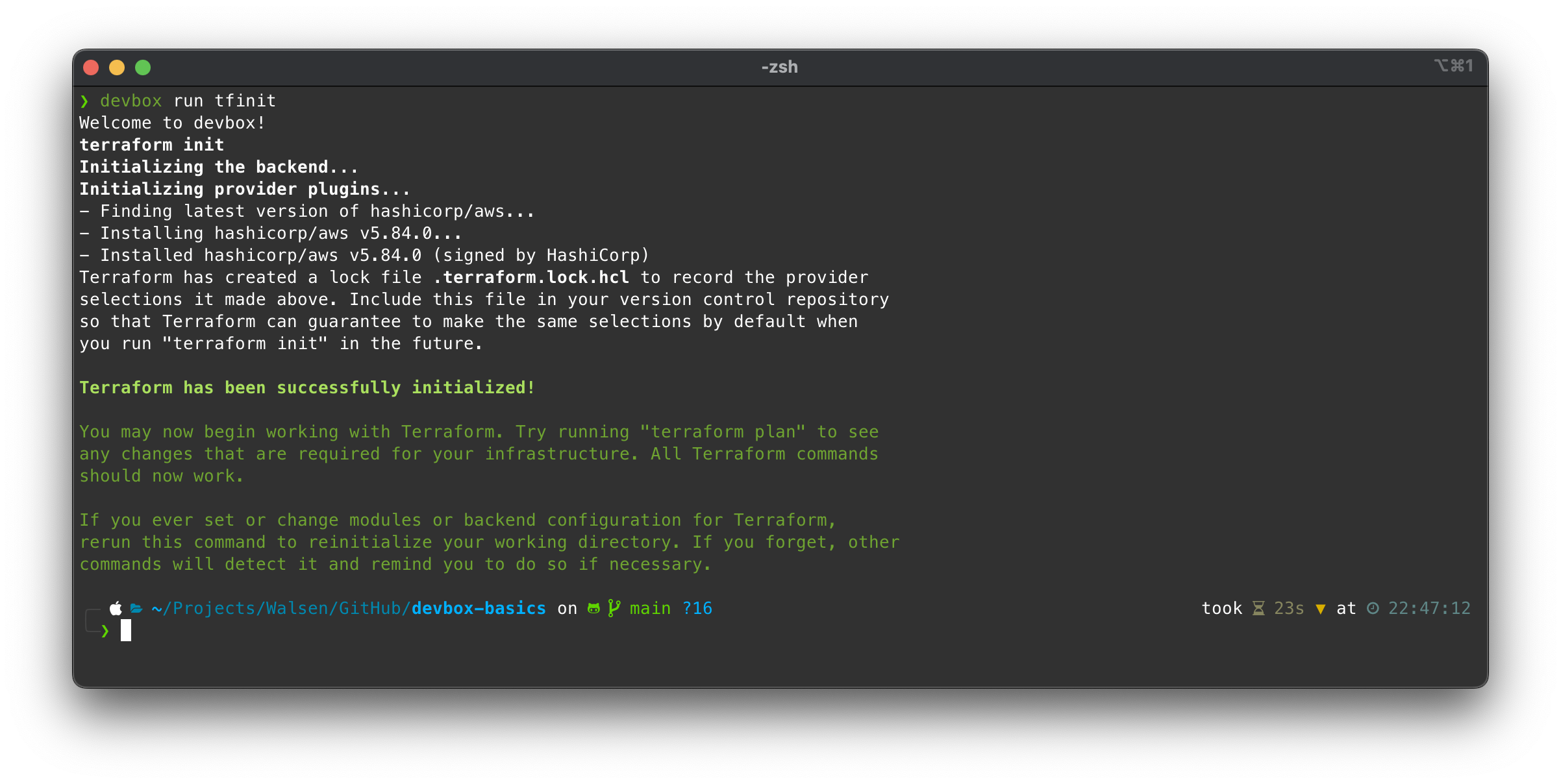Image resolution: width=1561 pixels, height=784 pixels.
Task: Click the bold 'terraform init' line
Action: click(152, 145)
